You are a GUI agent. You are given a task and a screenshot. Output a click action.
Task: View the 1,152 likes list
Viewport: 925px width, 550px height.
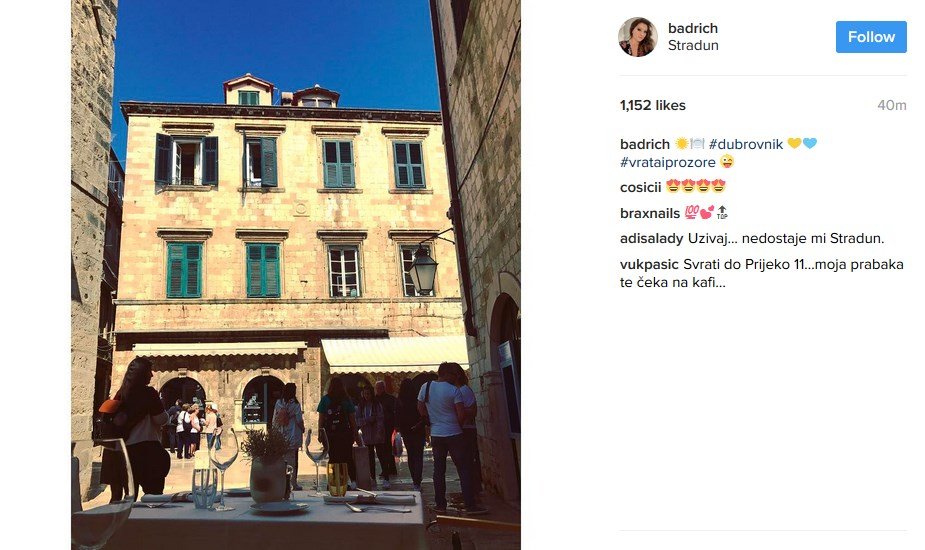(652, 105)
